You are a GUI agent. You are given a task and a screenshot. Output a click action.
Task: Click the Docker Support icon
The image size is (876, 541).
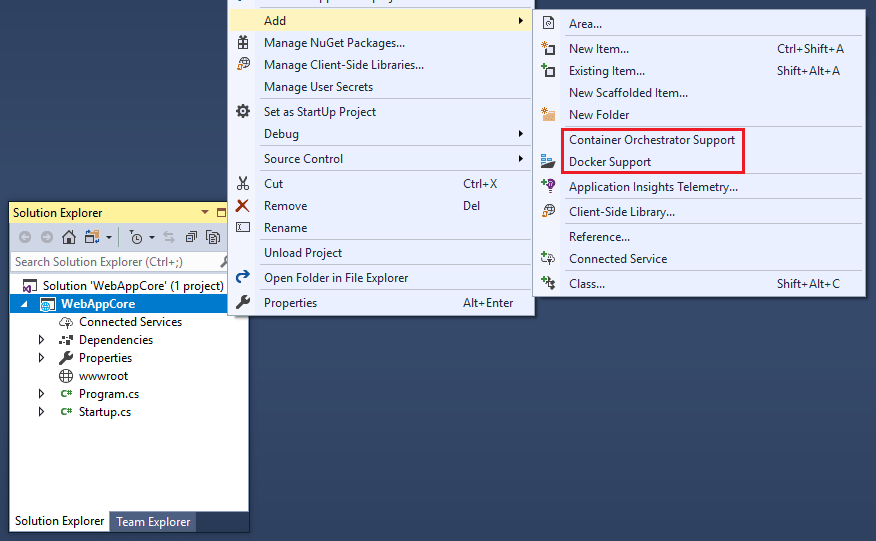click(547, 162)
